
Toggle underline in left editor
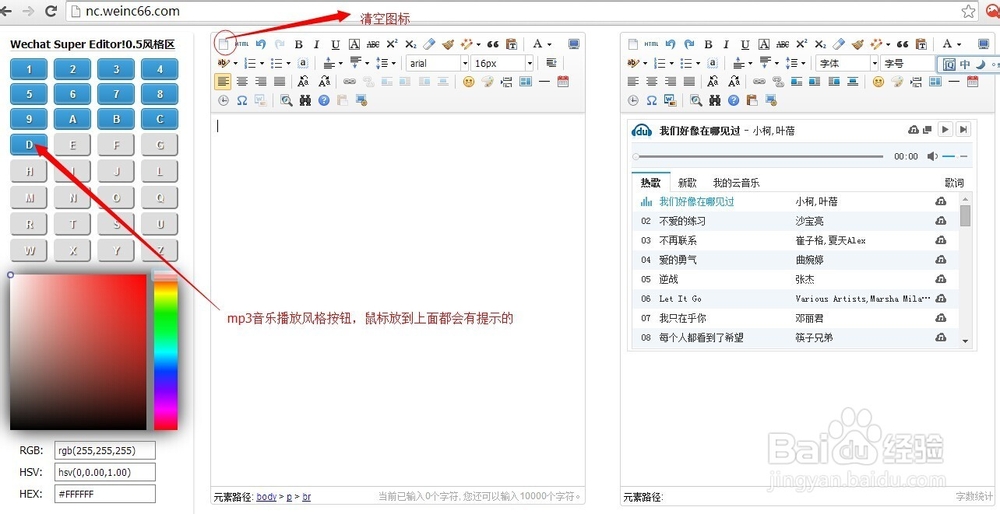(x=335, y=44)
